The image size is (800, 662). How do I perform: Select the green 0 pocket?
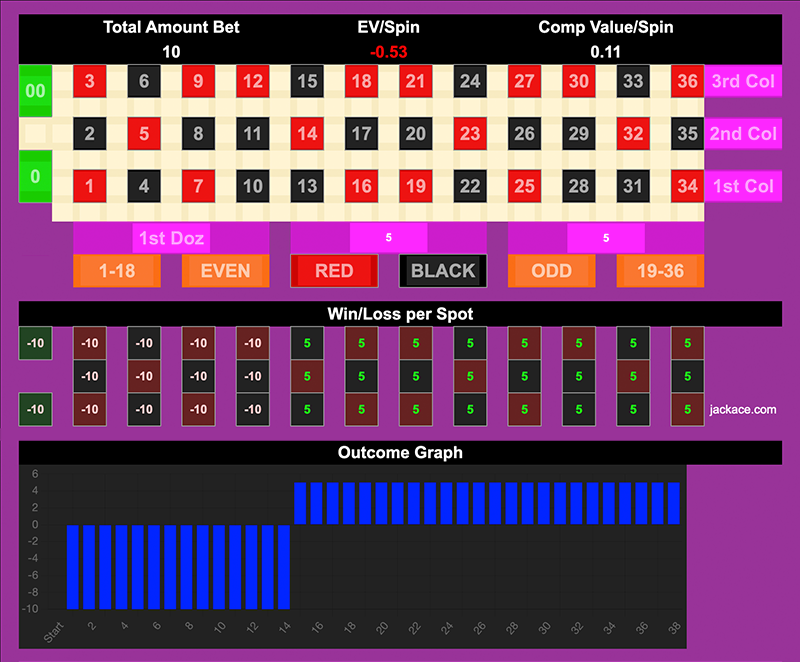pyautogui.click(x=35, y=176)
